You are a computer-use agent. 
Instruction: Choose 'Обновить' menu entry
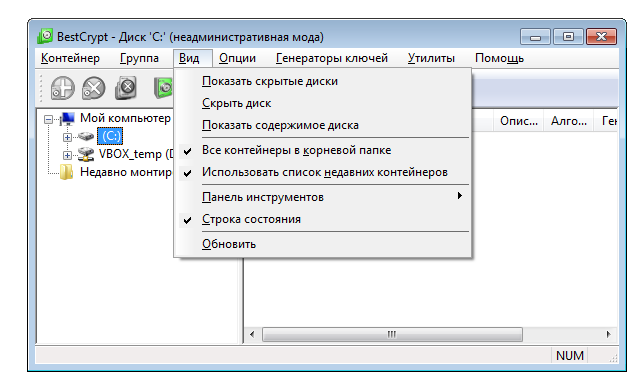pyautogui.click(x=323, y=244)
